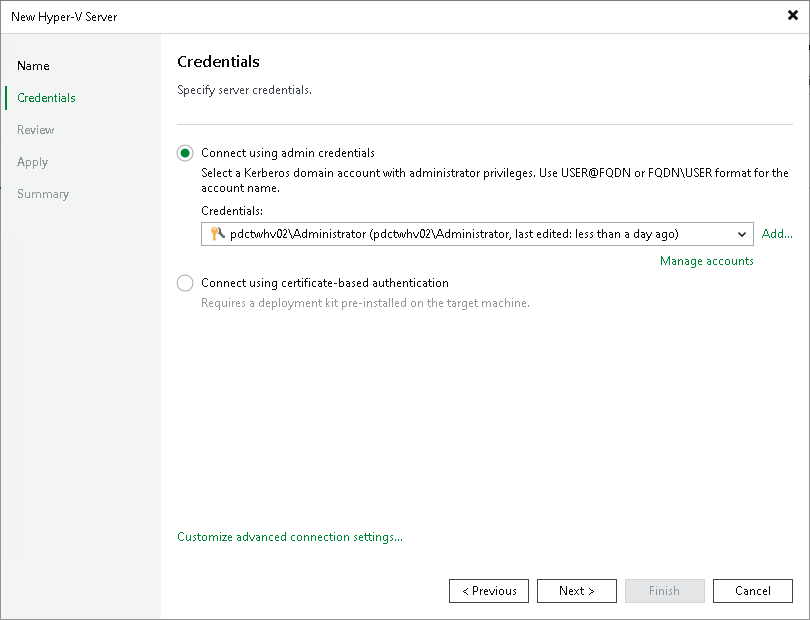Go back with the Previous button
This screenshot has height=620, width=810.
tap(489, 591)
